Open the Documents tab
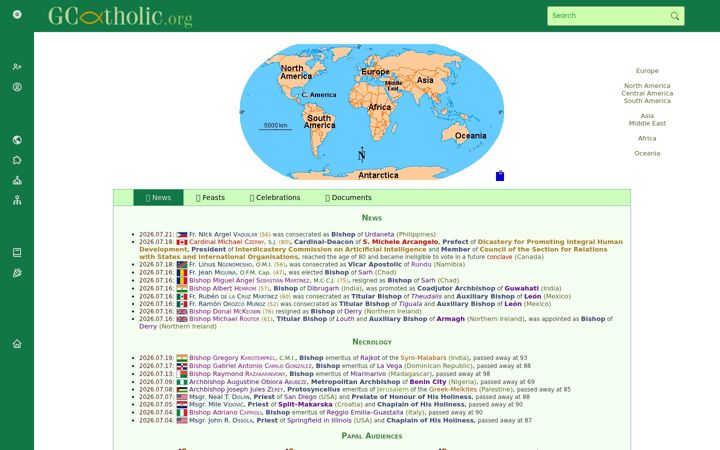This screenshot has height=450, width=720. (x=349, y=197)
